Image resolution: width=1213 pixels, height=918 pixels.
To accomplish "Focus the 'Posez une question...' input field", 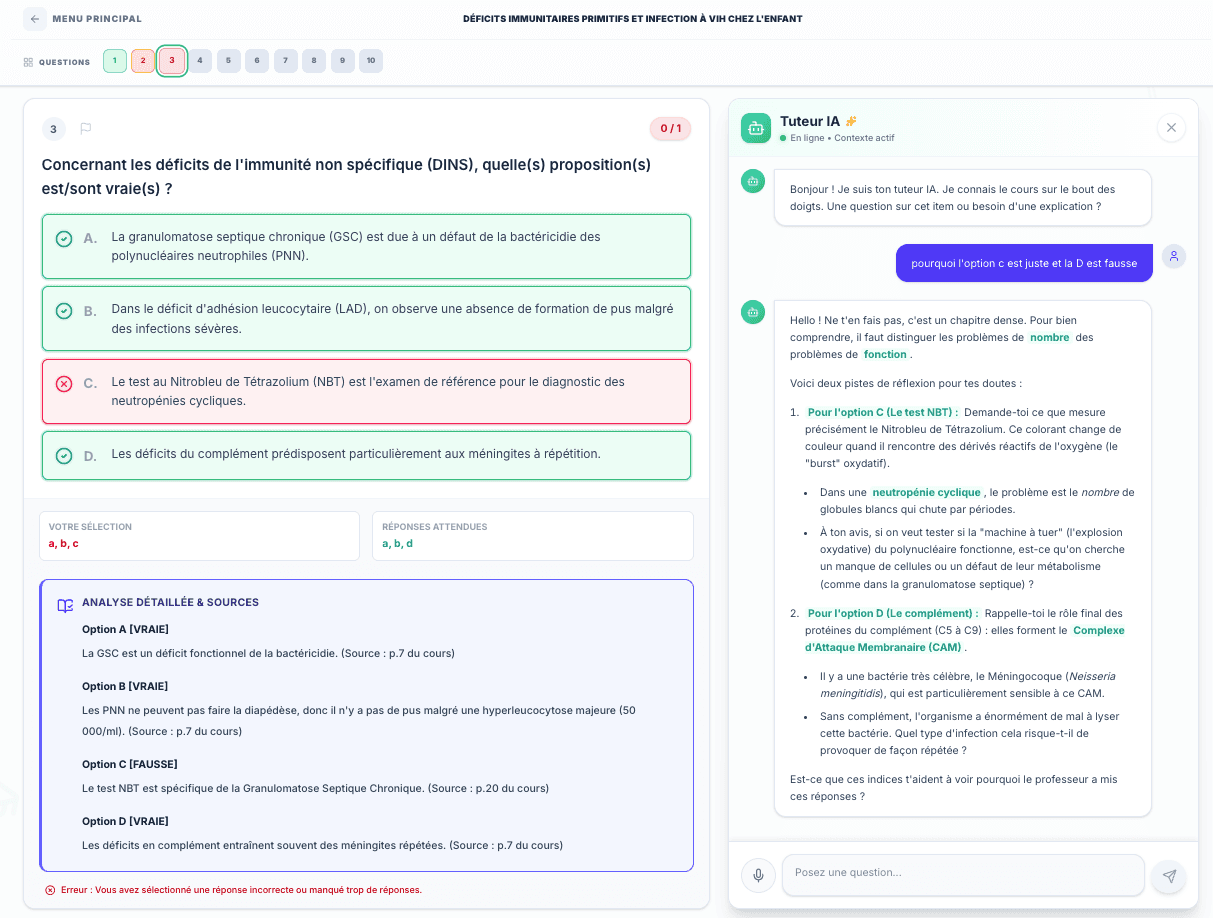I will coord(962,873).
